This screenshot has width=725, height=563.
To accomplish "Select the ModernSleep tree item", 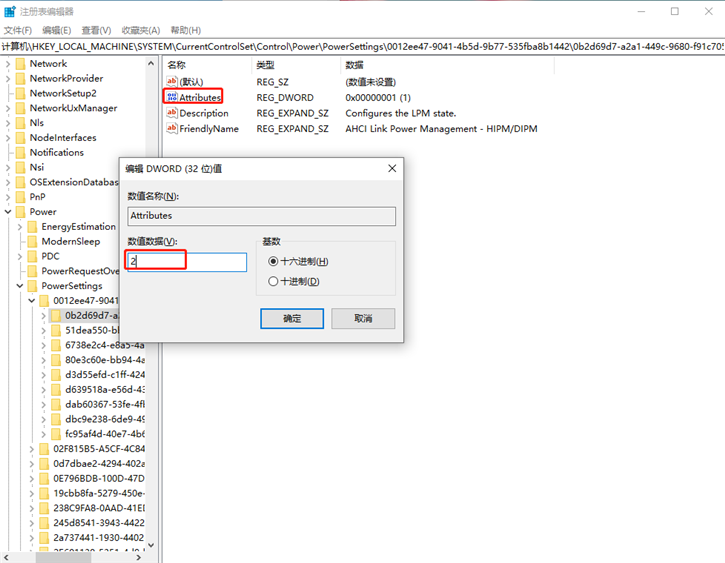I will pos(70,242).
